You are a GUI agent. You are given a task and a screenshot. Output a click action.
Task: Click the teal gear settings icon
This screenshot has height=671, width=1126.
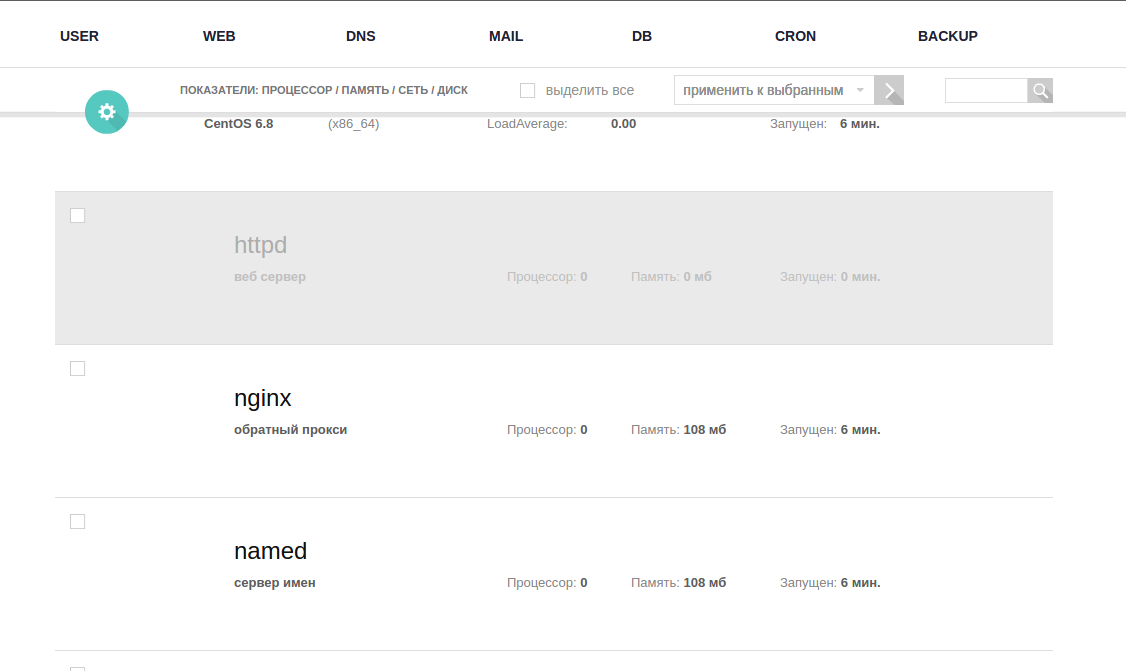(107, 112)
